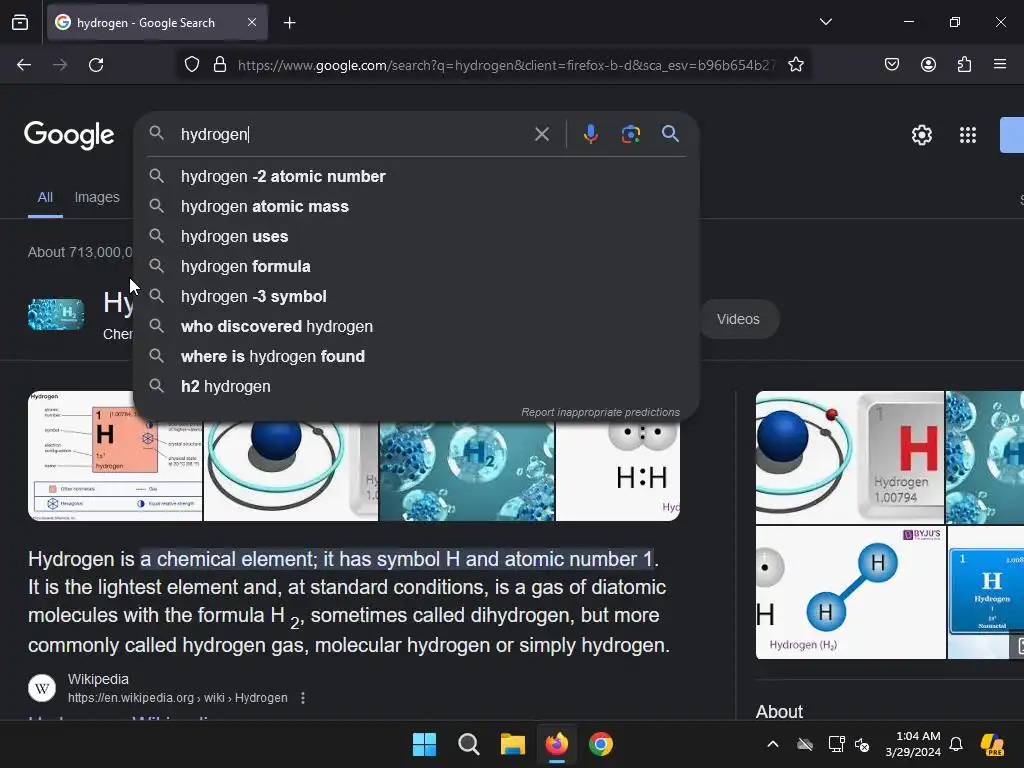The width and height of the screenshot is (1024, 768).
Task: Select suggestion who discovered hydrogen
Action: coord(417,327)
